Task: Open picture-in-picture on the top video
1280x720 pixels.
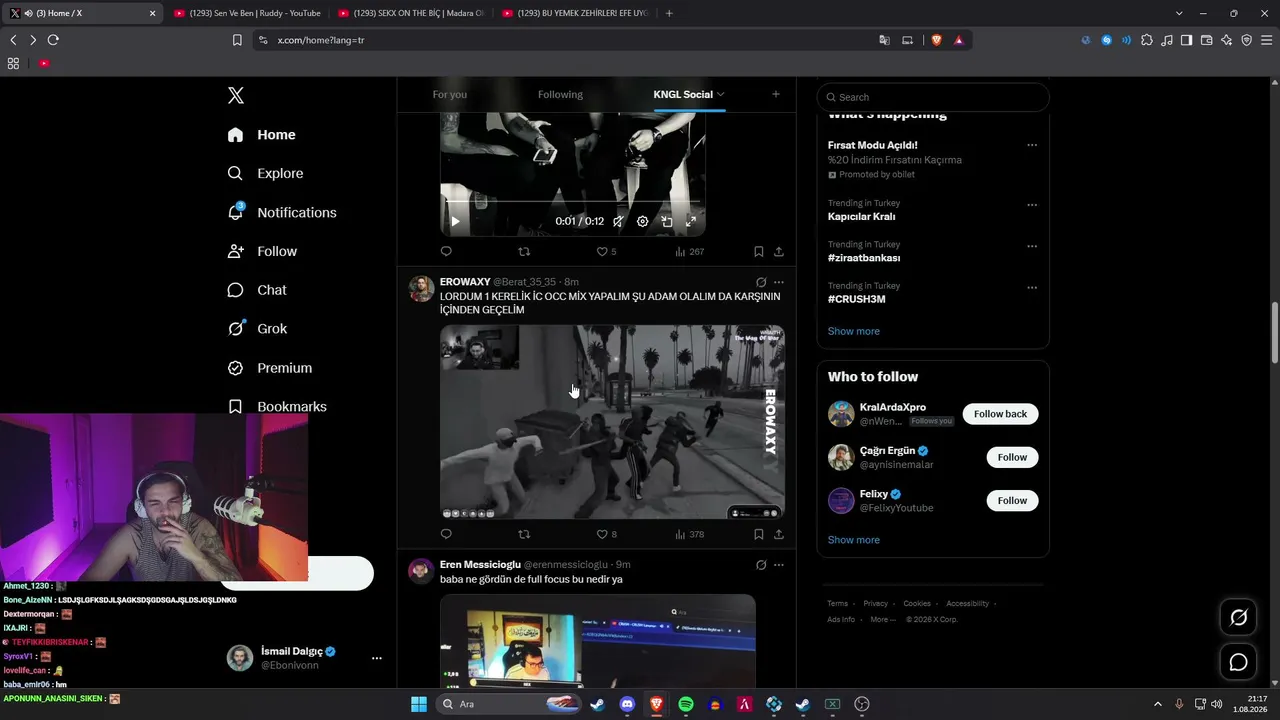Action: [667, 221]
